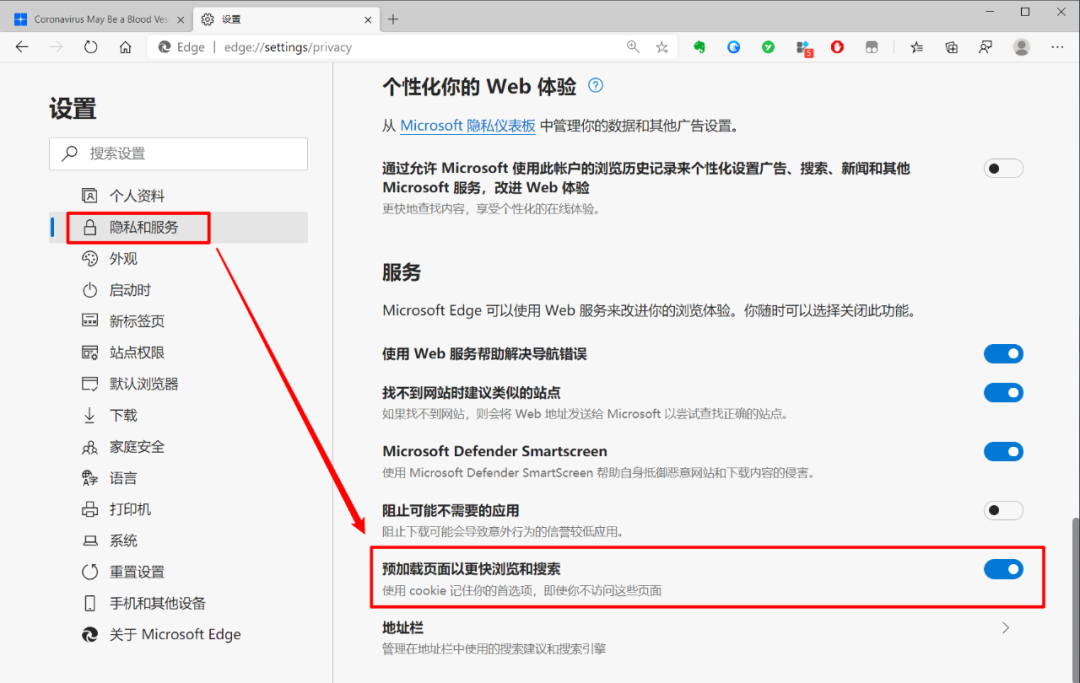Turn off the Microsoft Defender Smartscreen toggle
1080x683 pixels.
click(1003, 451)
